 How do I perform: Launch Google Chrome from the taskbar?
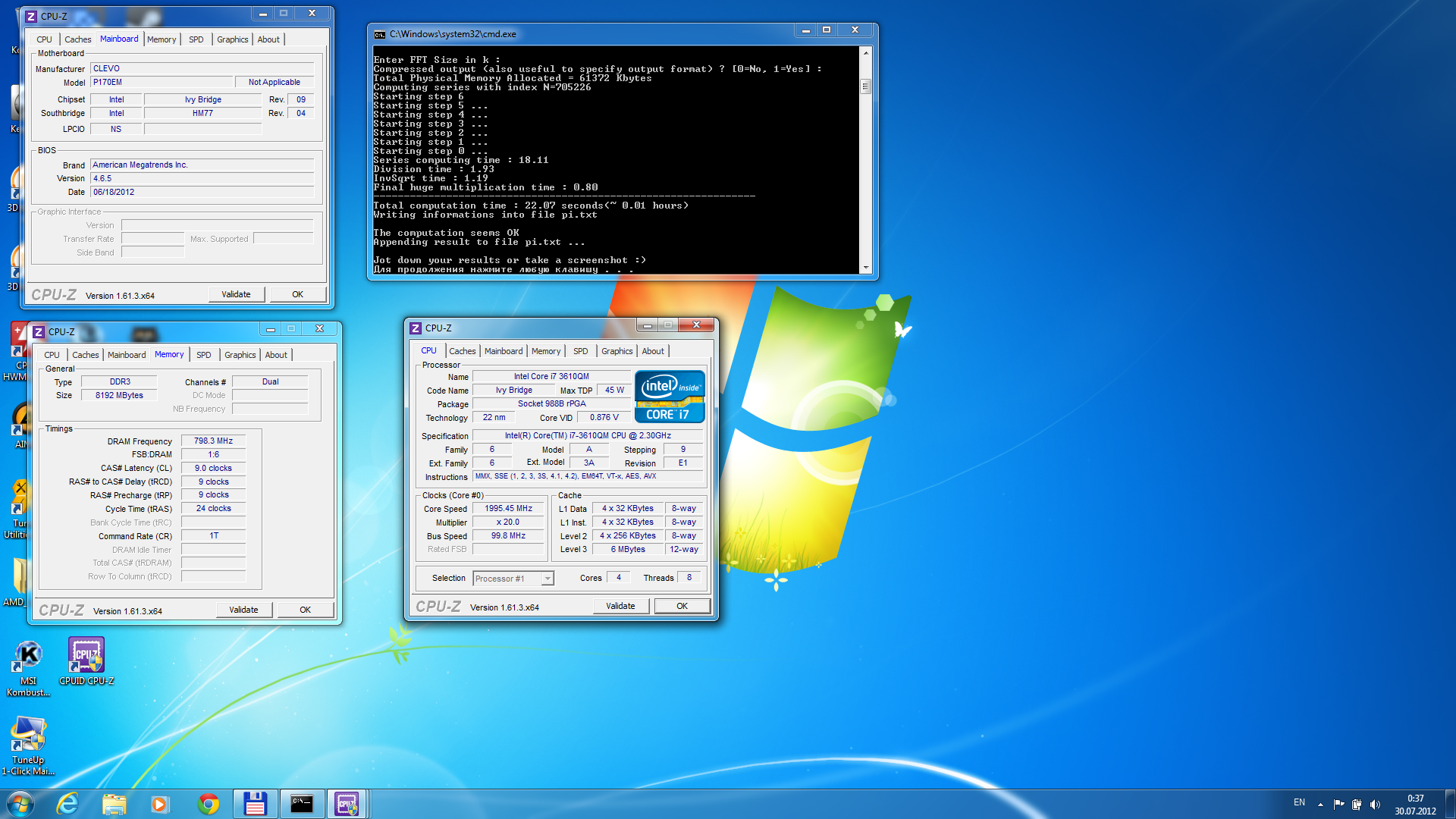click(209, 804)
